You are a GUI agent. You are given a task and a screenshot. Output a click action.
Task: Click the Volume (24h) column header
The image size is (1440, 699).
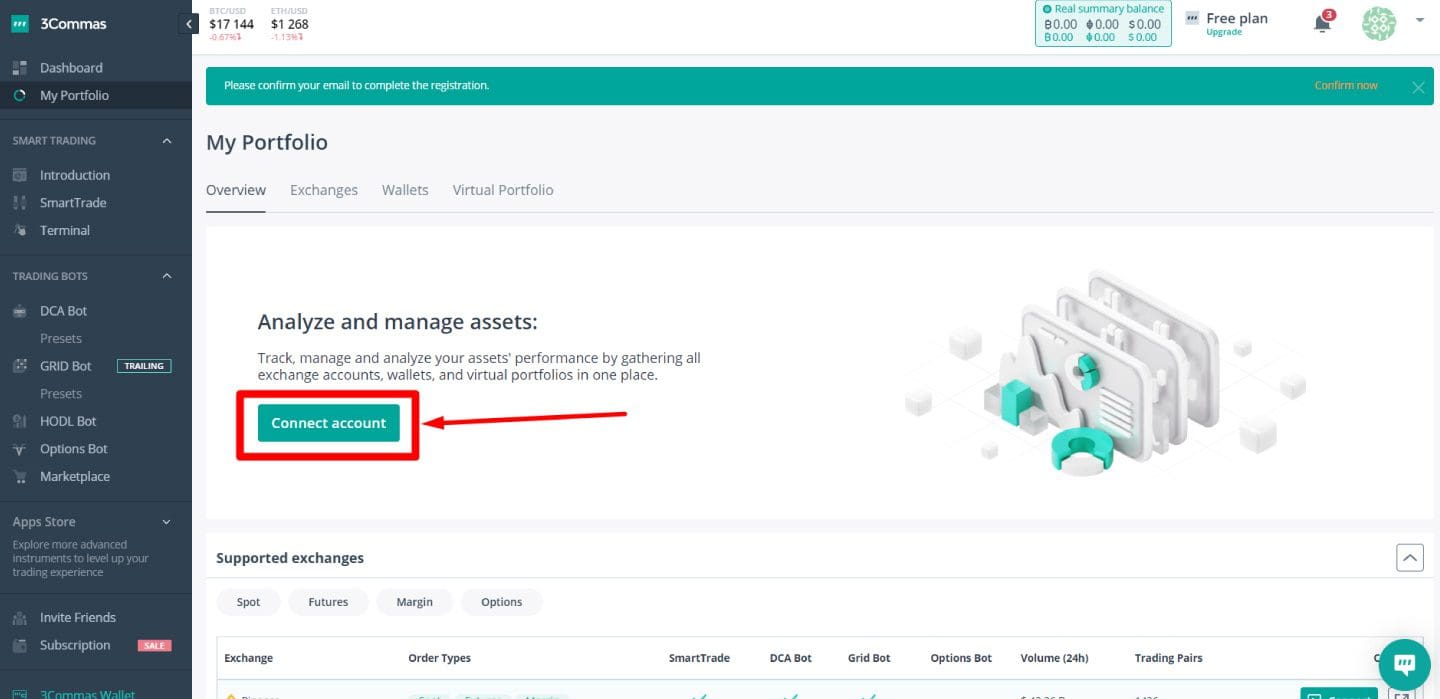tap(1054, 658)
